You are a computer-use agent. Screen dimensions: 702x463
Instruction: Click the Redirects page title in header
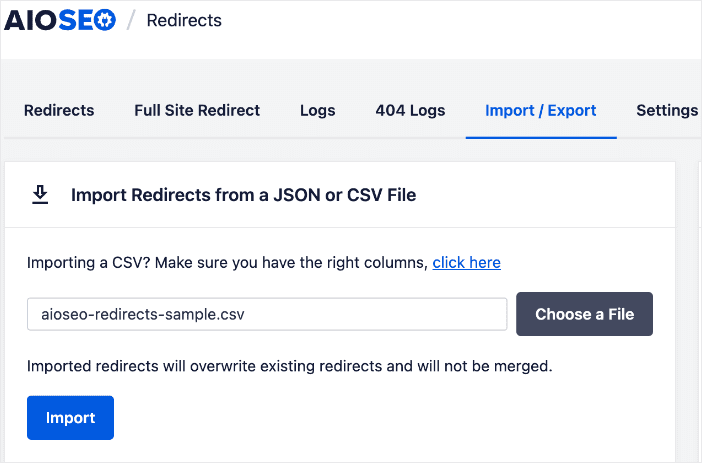click(x=184, y=20)
